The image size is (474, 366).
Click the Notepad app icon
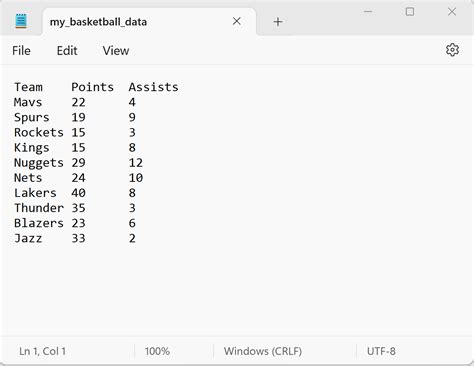tap(21, 21)
